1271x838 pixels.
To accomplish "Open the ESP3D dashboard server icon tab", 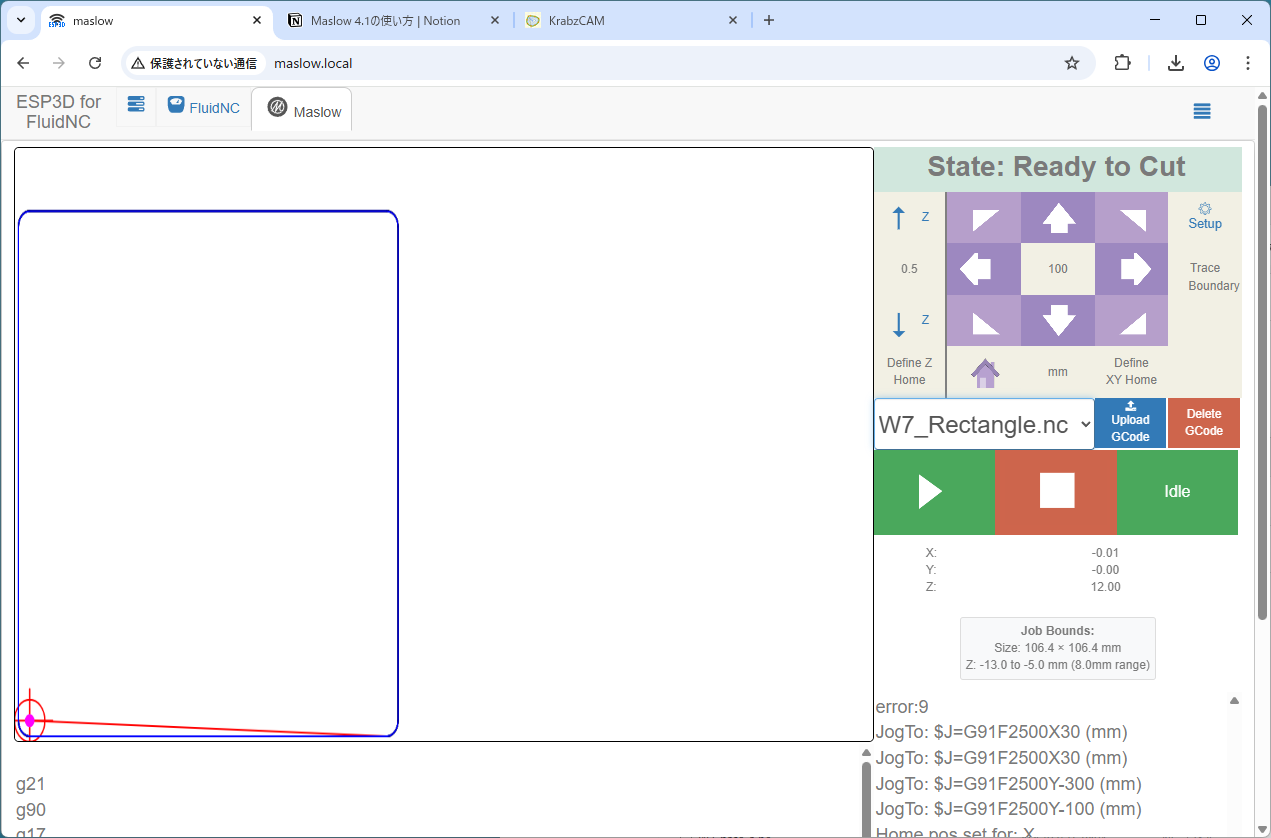I will [x=136, y=105].
